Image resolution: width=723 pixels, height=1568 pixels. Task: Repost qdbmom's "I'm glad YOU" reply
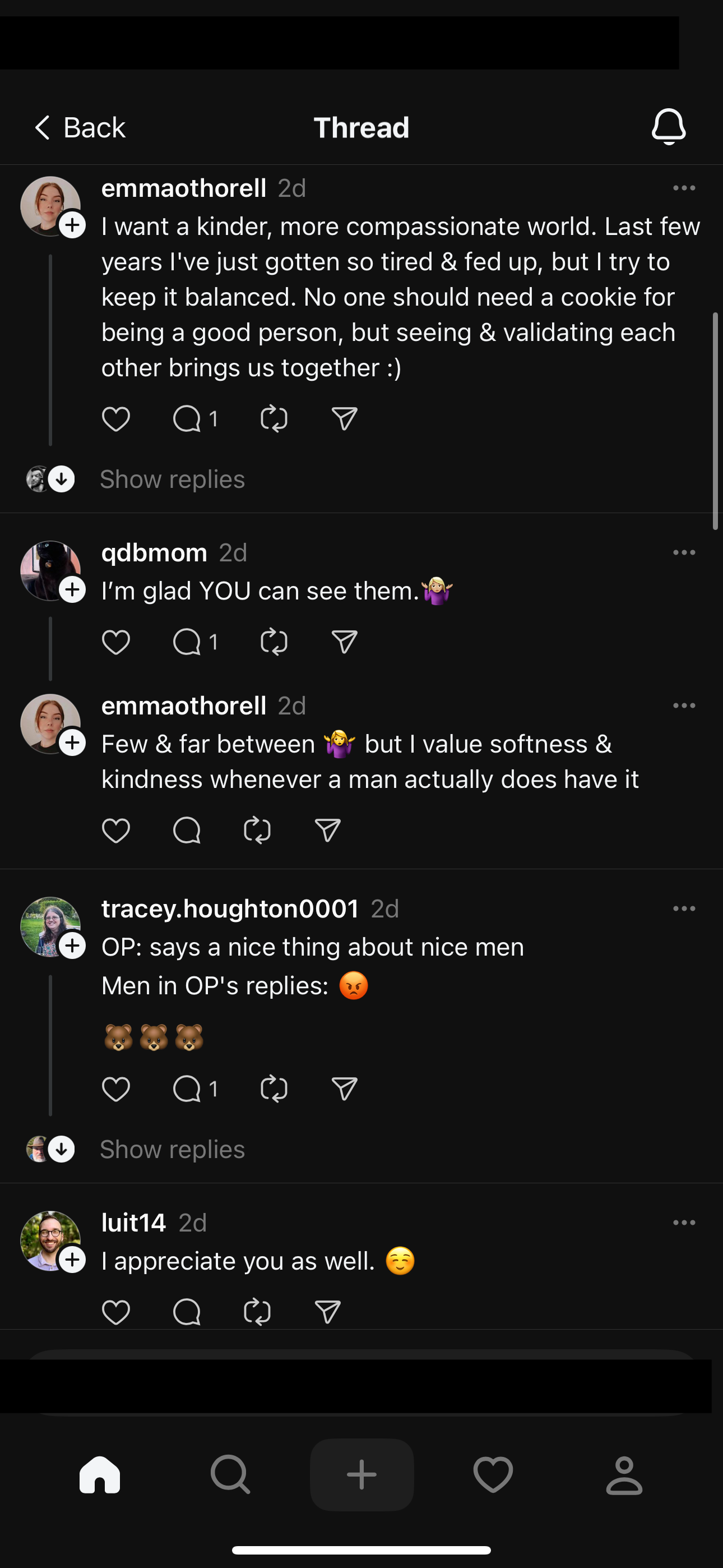[x=274, y=642]
